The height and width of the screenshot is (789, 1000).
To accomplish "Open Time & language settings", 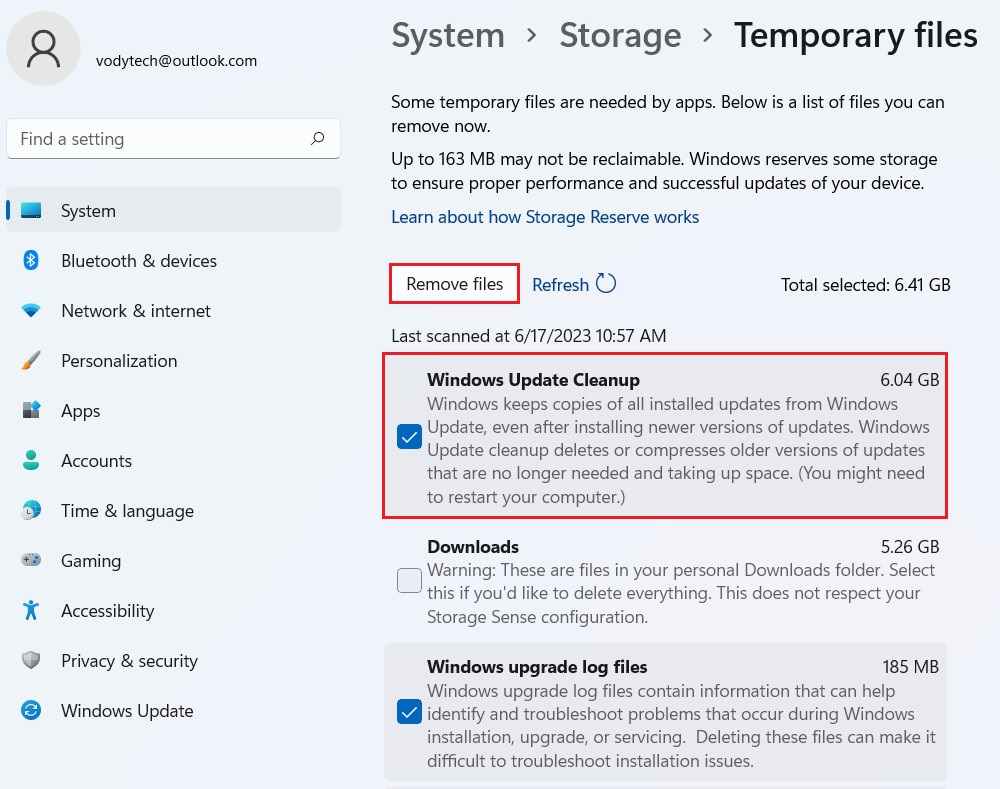I will tap(173, 510).
